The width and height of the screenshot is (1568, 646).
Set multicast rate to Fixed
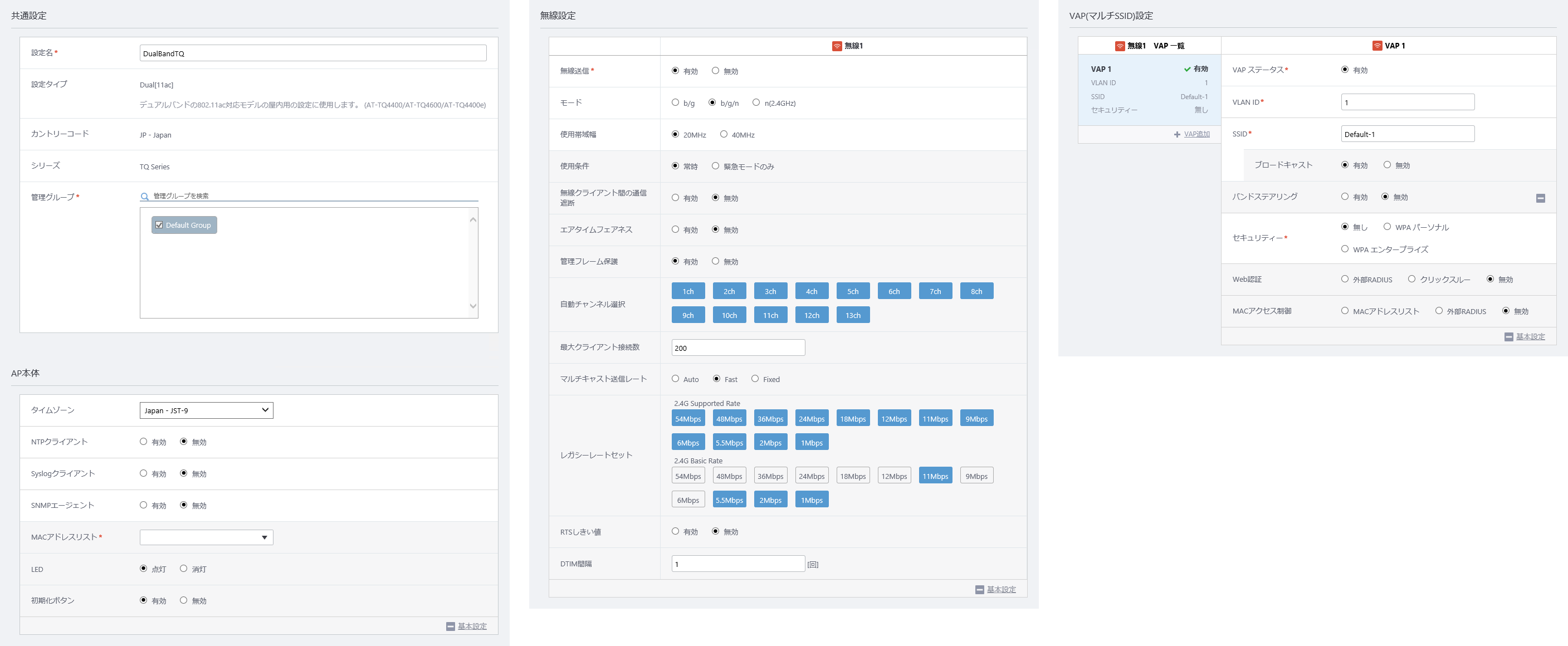(x=755, y=379)
